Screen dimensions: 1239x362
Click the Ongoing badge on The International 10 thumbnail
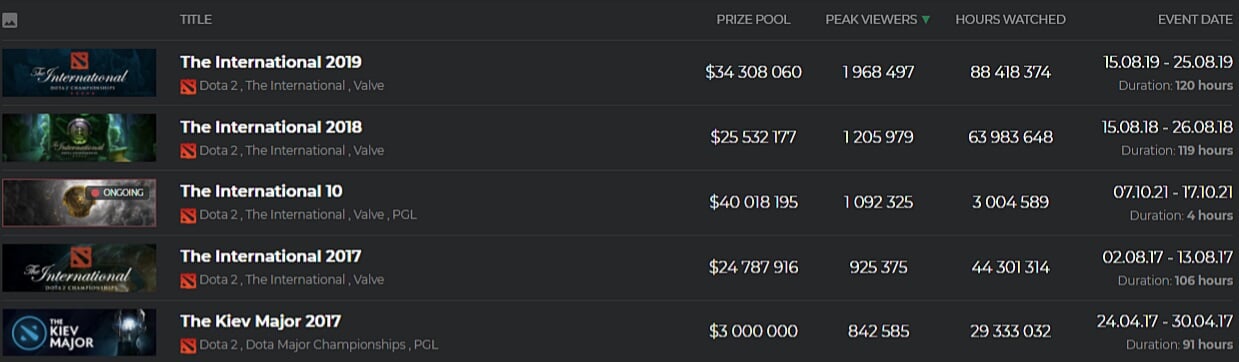coord(118,192)
